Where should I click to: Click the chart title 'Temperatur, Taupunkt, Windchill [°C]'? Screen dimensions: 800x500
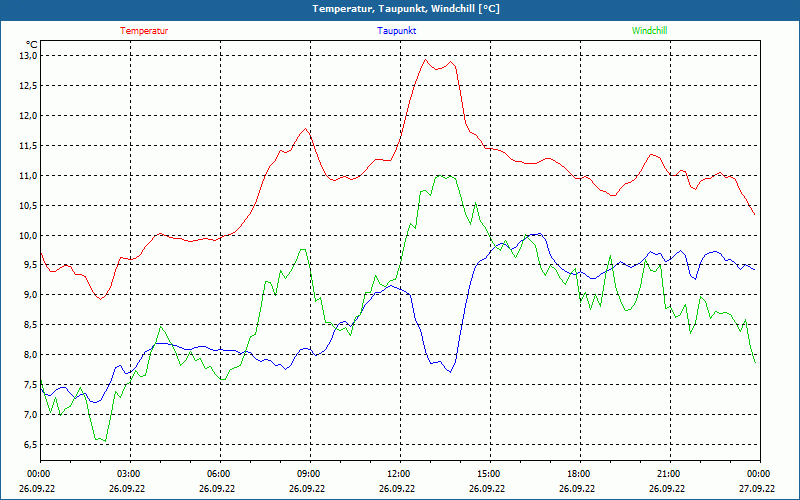406,9
